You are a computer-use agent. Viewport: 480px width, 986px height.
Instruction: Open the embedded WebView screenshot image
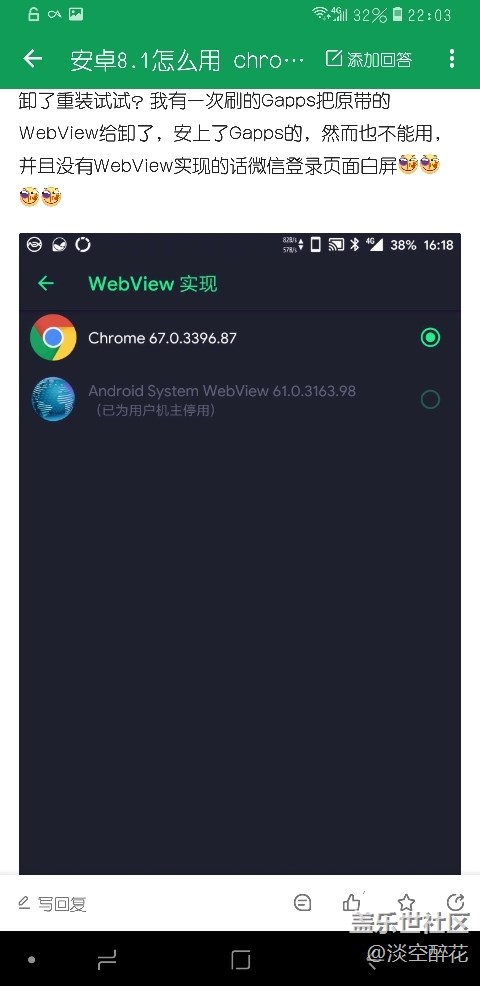(240, 554)
